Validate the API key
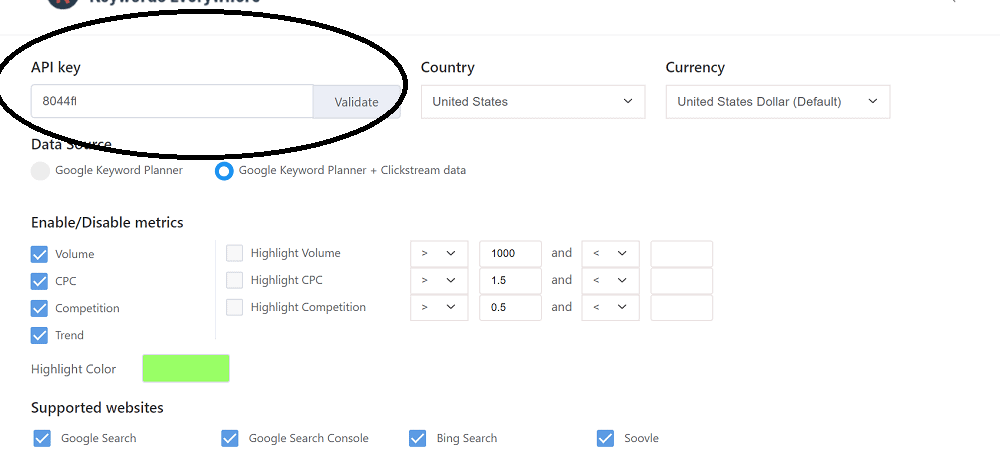The height and width of the screenshot is (468, 1000). click(x=357, y=102)
